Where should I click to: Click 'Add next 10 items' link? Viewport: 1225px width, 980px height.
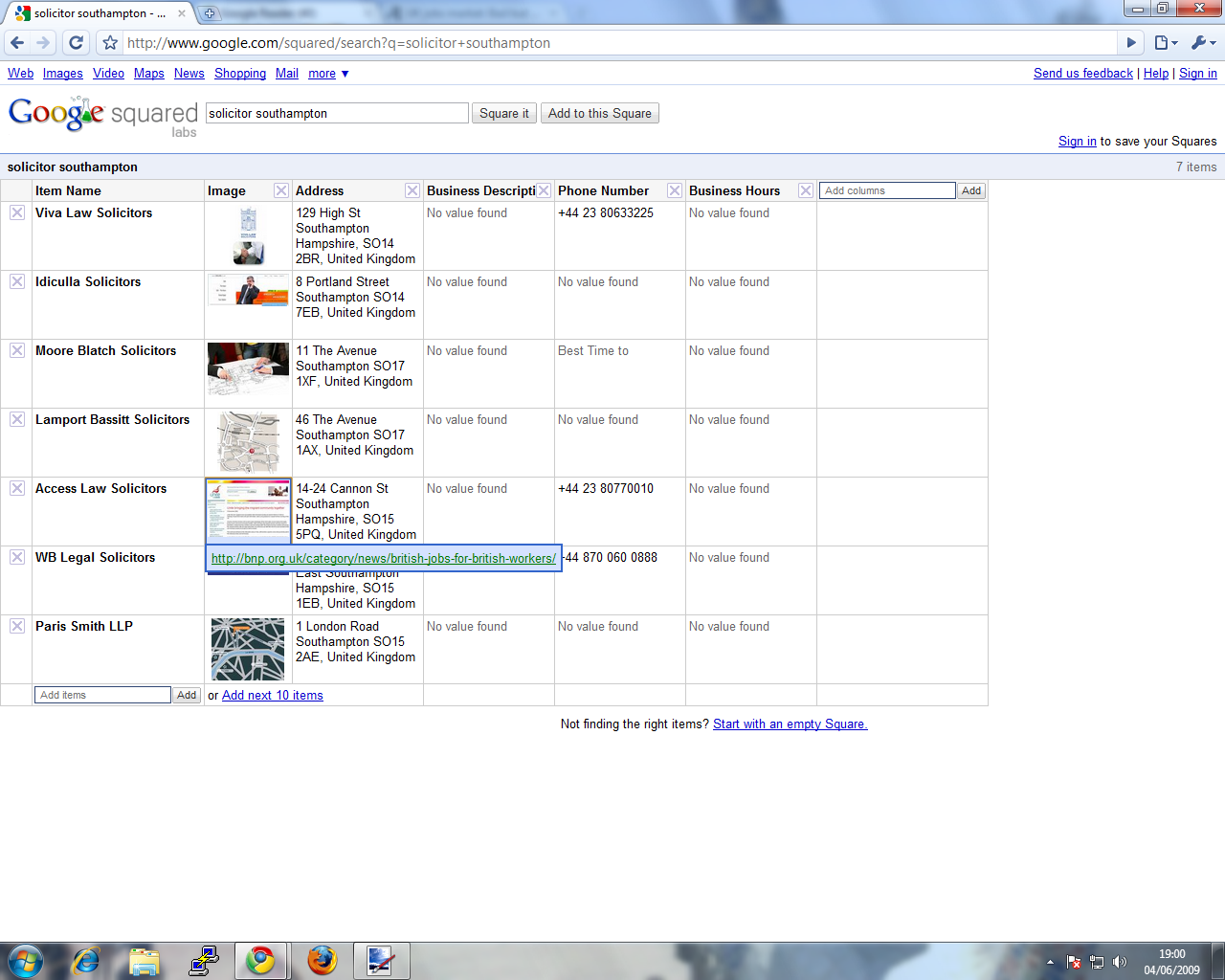[x=272, y=696]
